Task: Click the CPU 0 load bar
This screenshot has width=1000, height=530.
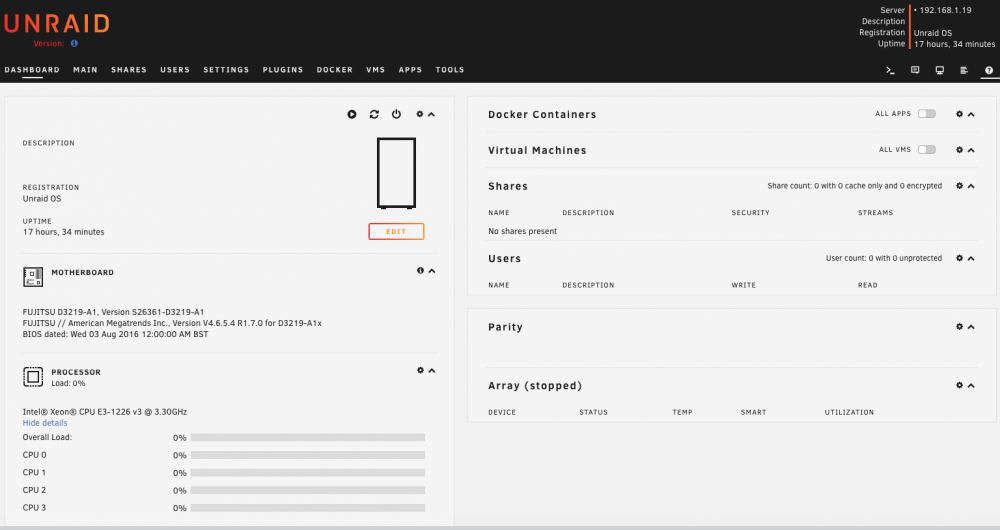Action: tap(307, 455)
